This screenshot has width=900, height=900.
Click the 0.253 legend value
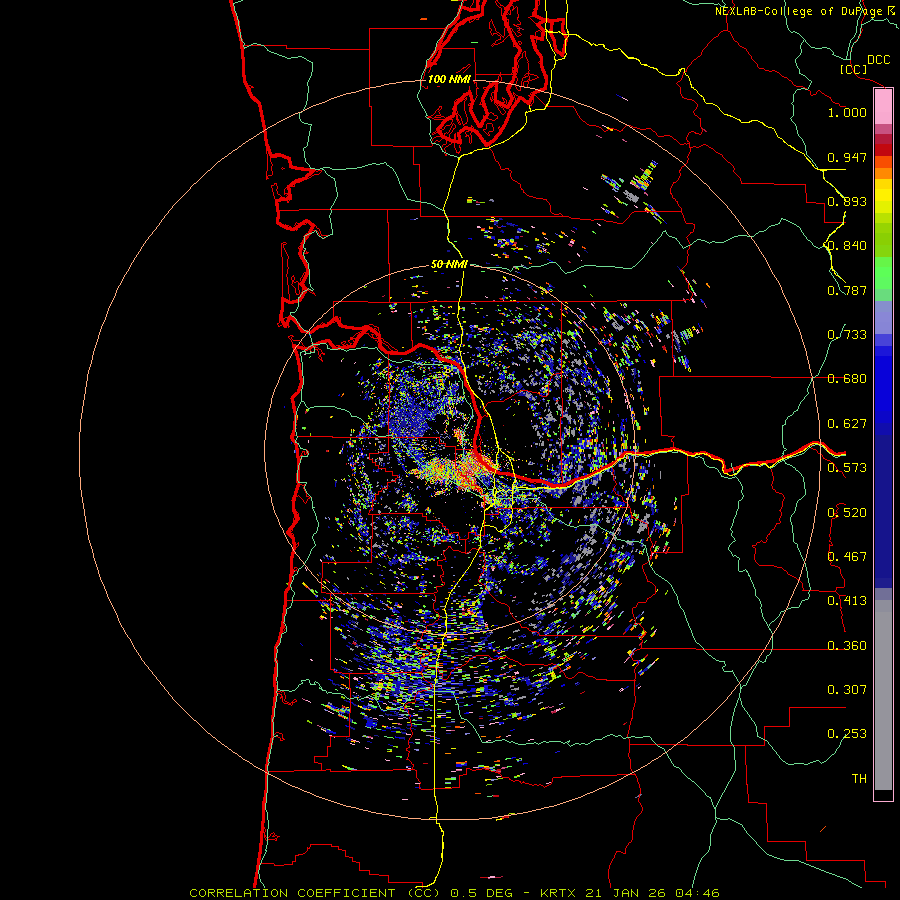pyautogui.click(x=847, y=734)
